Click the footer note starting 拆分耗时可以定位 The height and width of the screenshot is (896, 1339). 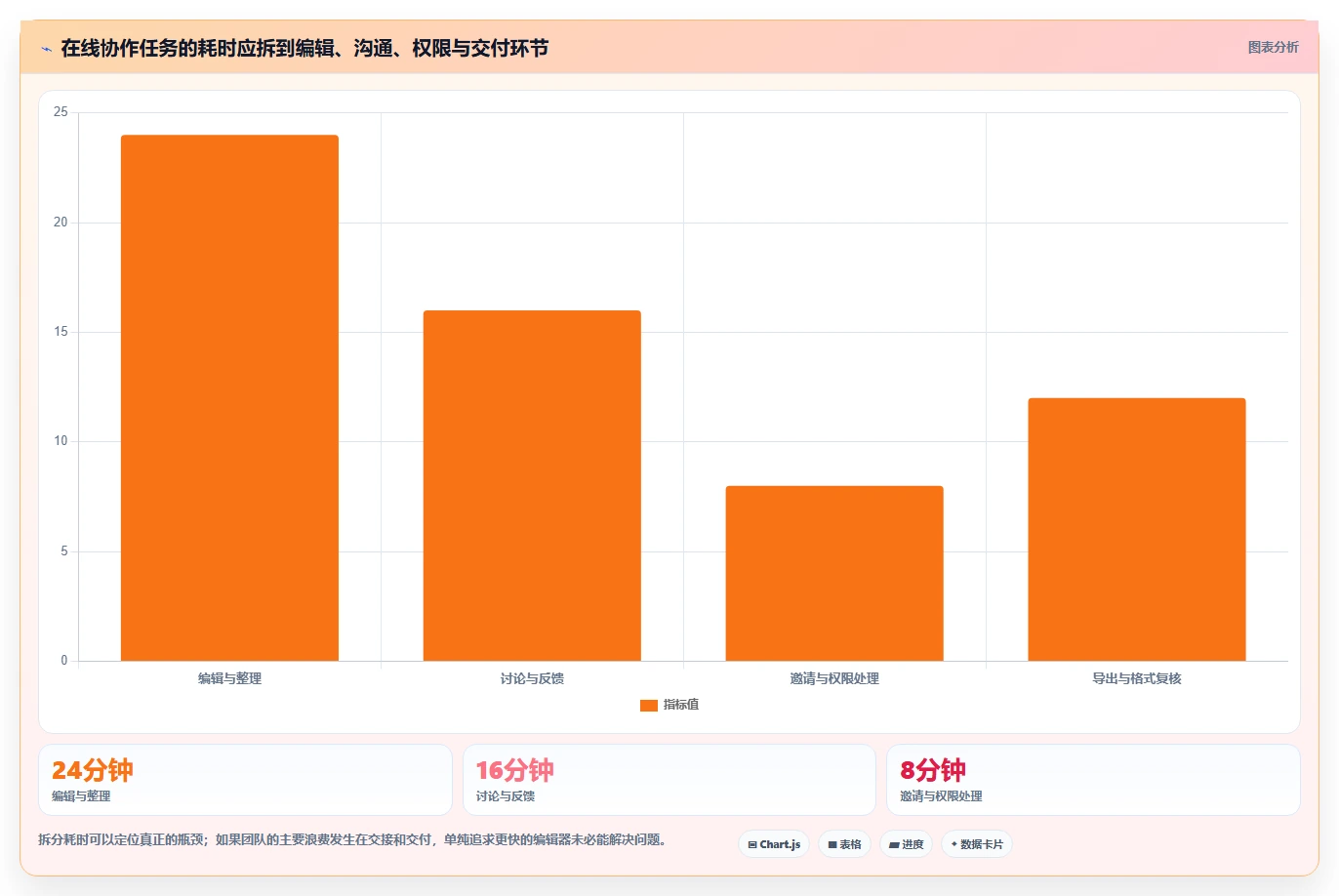[353, 839]
